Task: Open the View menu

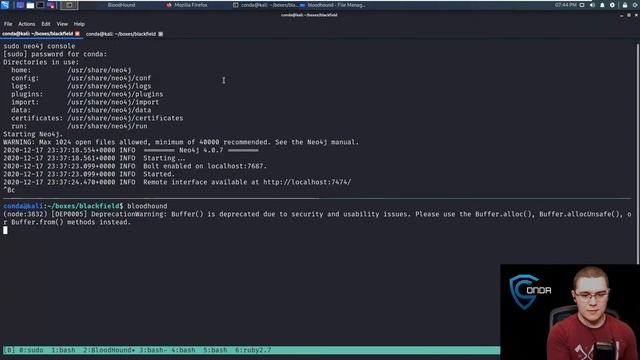Action: point(62,24)
